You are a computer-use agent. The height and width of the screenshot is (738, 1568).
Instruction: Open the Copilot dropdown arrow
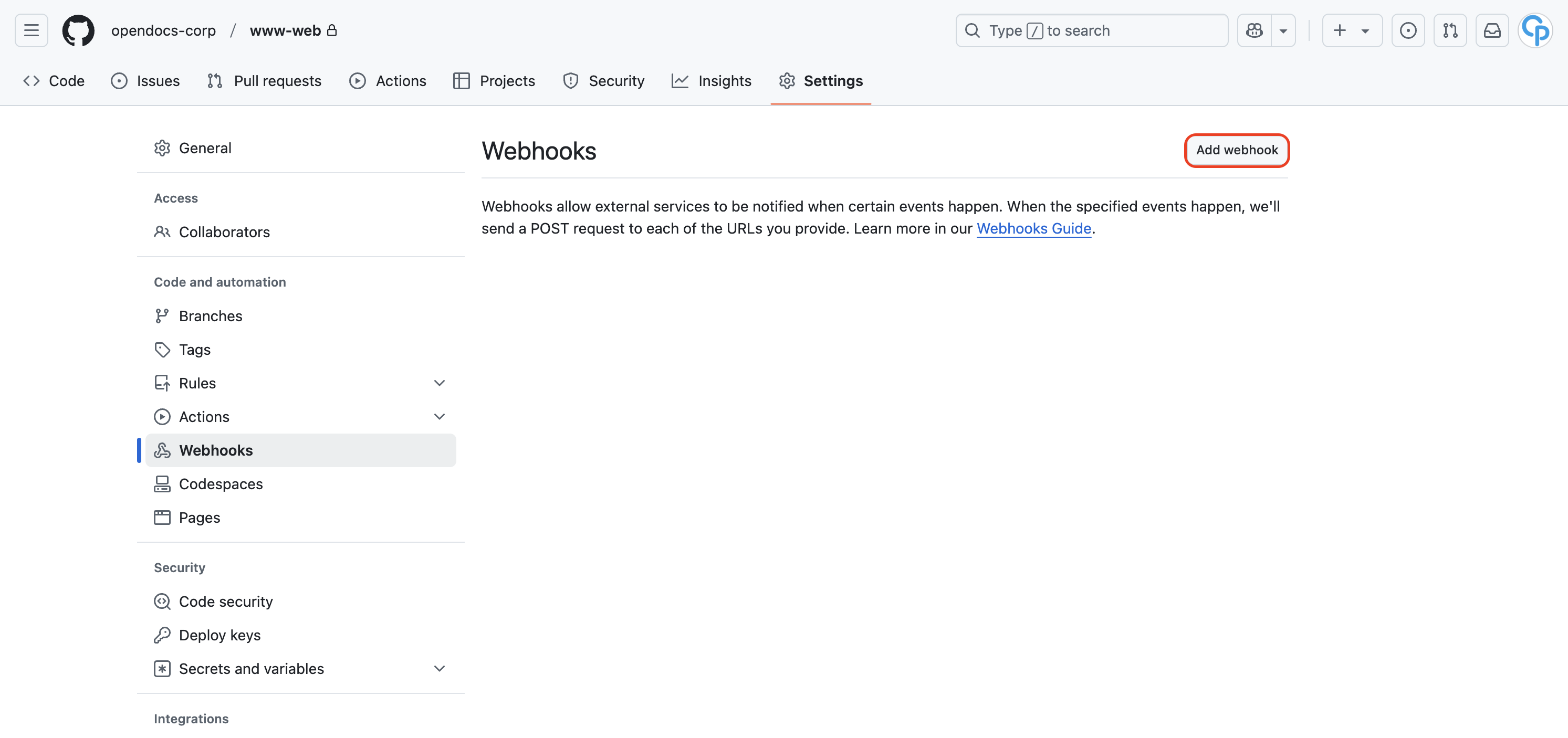click(1283, 30)
